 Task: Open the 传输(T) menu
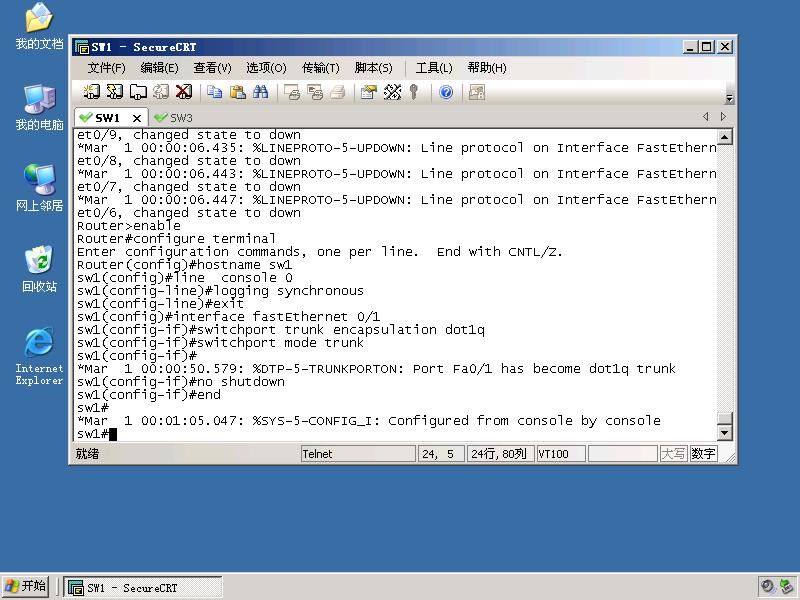pyautogui.click(x=320, y=68)
